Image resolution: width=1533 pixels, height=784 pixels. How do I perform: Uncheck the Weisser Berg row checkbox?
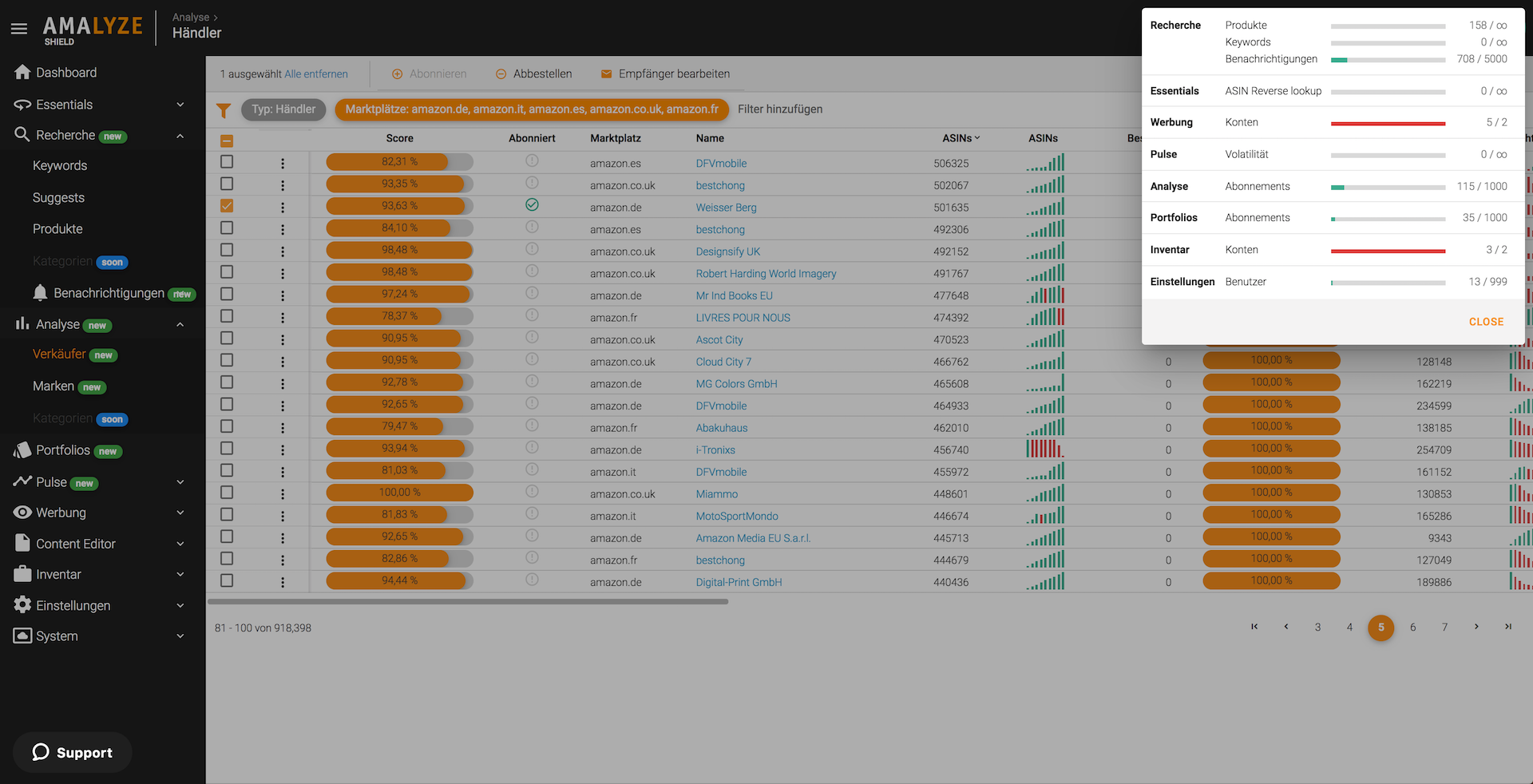point(227,206)
